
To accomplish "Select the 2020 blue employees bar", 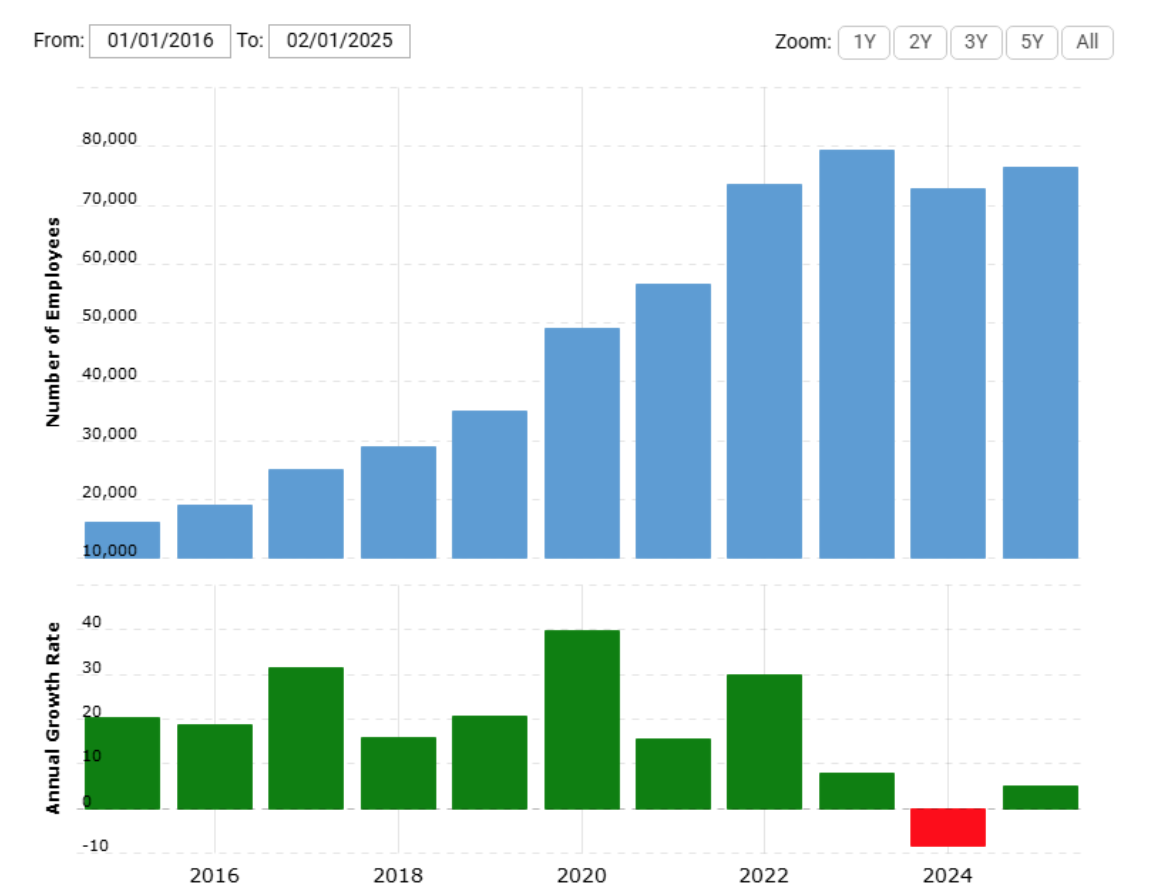I will tap(581, 442).
